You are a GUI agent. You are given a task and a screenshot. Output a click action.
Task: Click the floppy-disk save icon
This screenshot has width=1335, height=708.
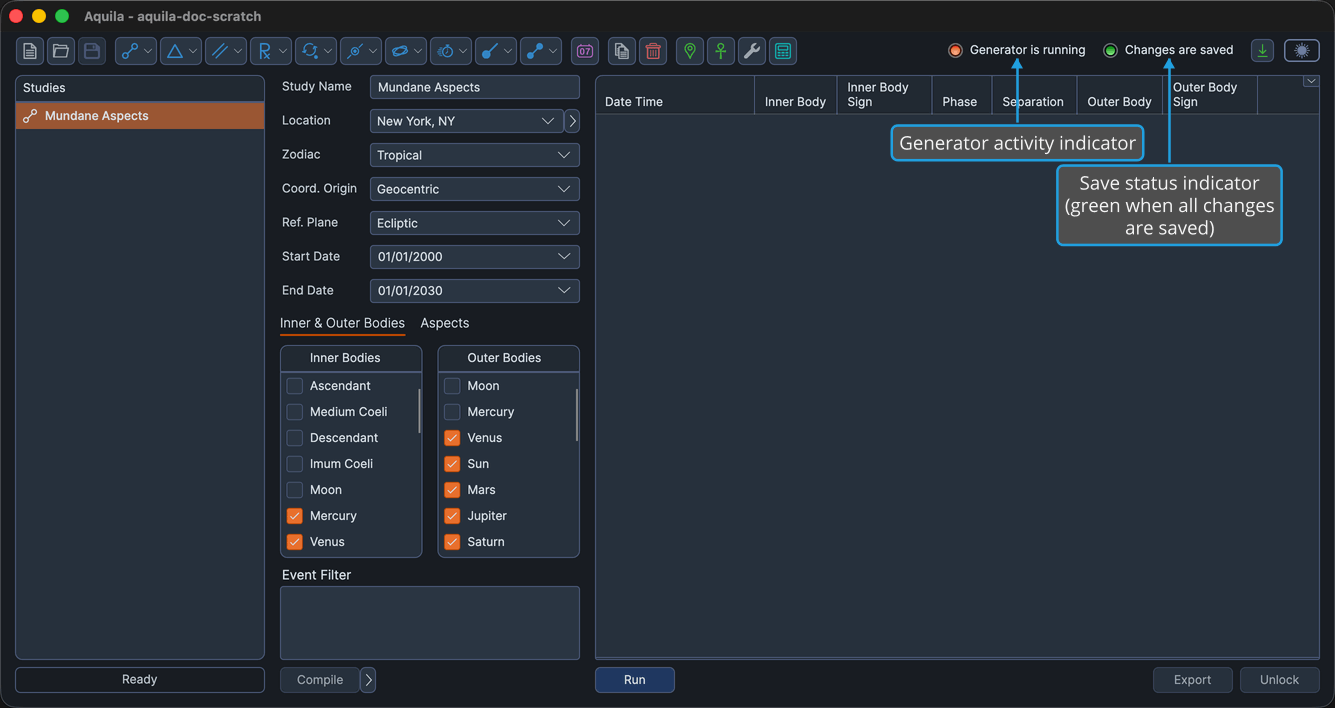point(92,51)
